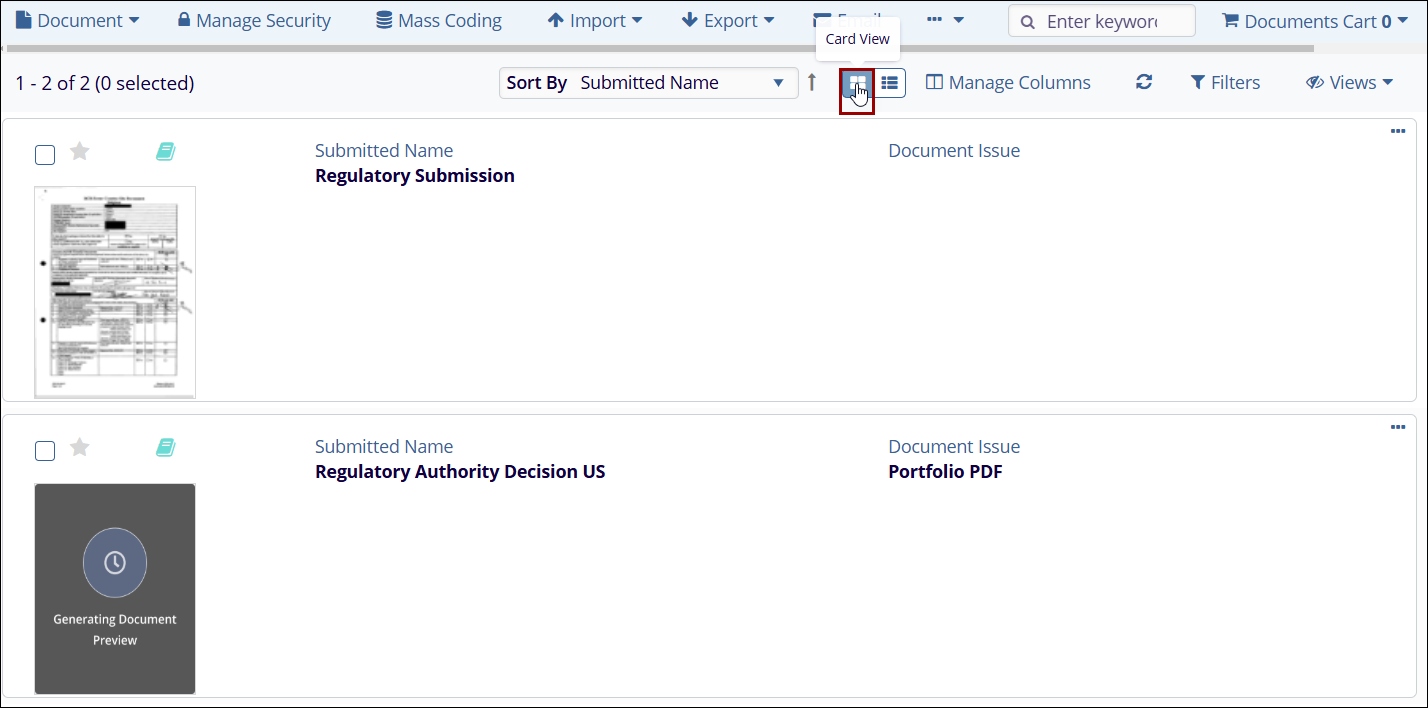The height and width of the screenshot is (708, 1428).
Task: Click the refresh results icon
Action: 1144,83
